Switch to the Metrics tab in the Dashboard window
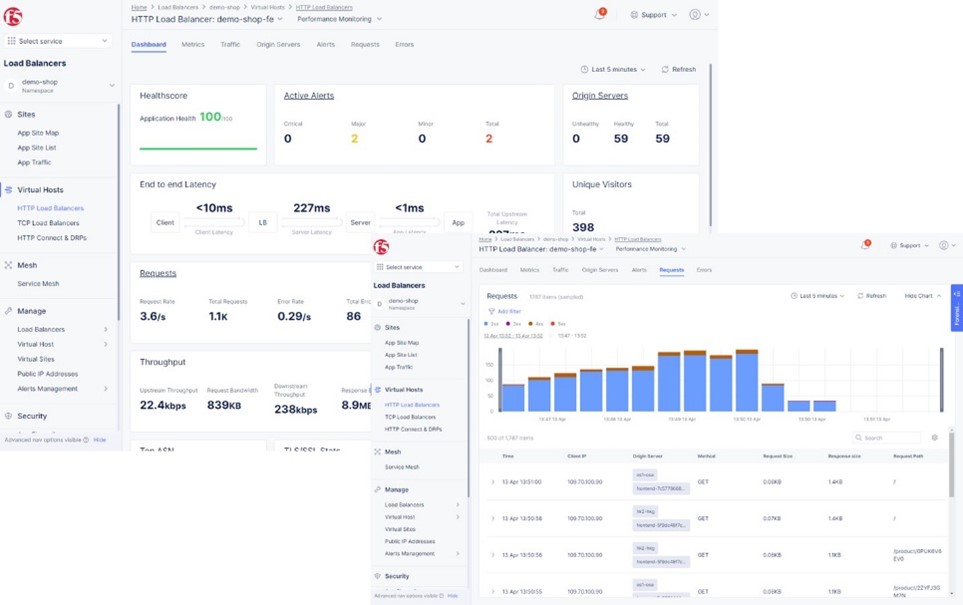The width and height of the screenshot is (963, 605). coord(193,44)
